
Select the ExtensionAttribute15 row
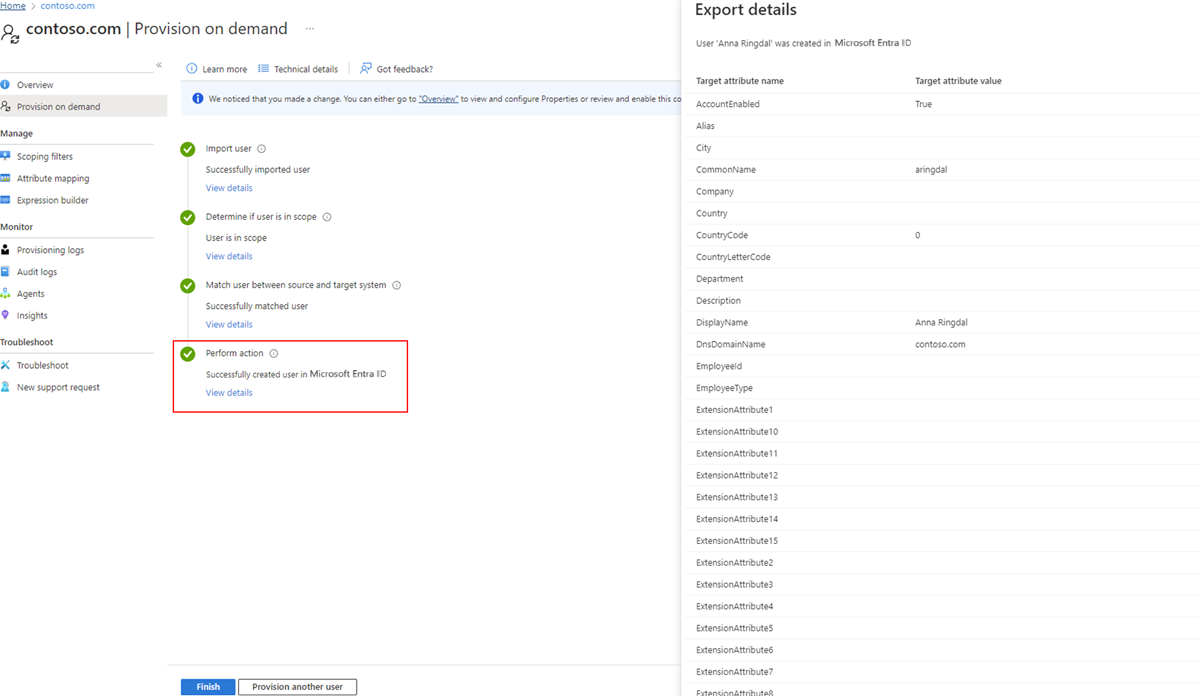pyautogui.click(x=940, y=541)
